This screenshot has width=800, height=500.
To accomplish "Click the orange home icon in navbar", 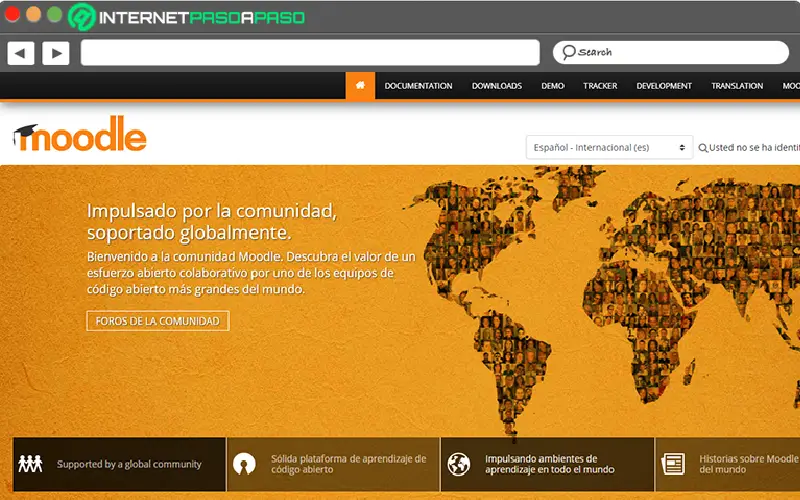I will [360, 85].
